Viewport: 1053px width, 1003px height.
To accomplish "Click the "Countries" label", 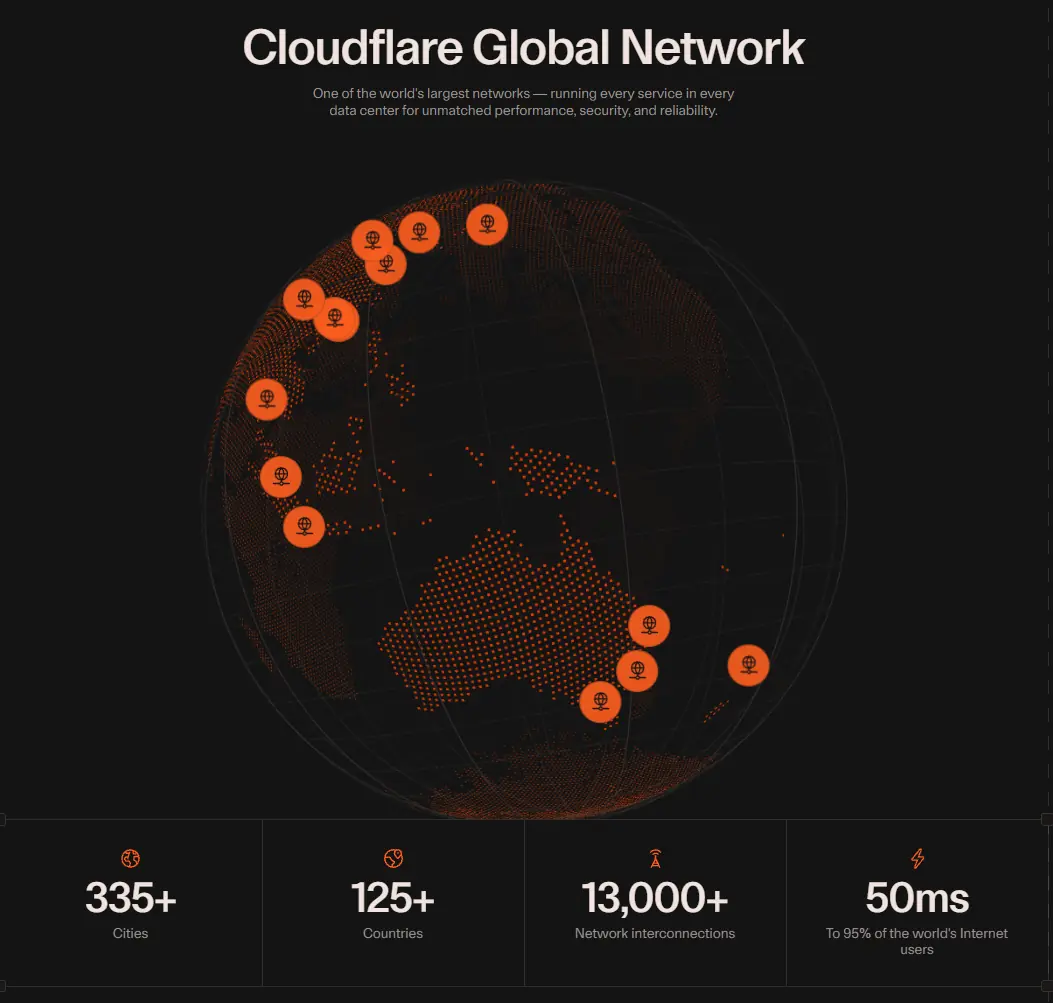I will [393, 933].
